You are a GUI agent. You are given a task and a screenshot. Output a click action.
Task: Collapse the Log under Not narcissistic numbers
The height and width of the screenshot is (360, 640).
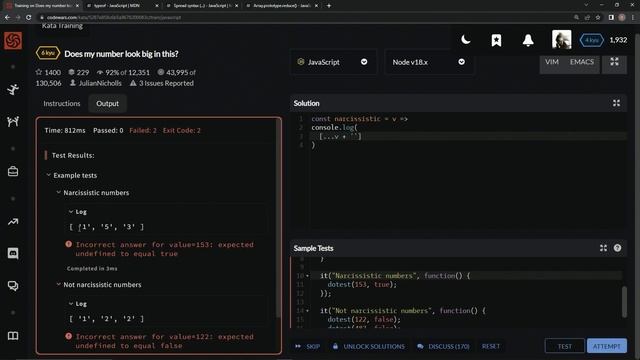pyautogui.click(x=78, y=304)
